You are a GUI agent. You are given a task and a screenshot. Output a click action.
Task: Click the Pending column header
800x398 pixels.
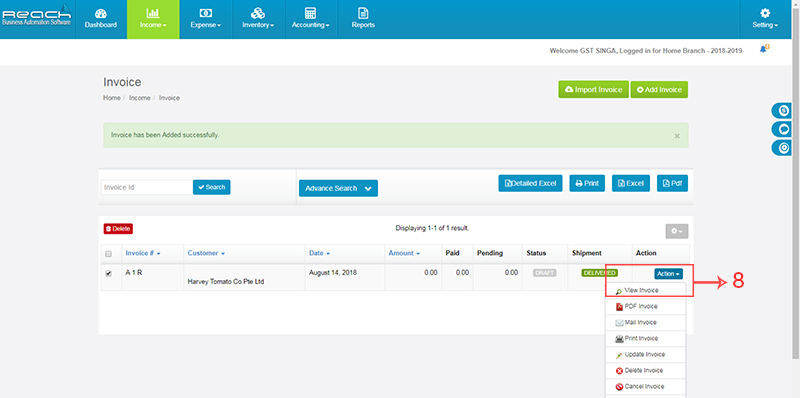coord(490,253)
